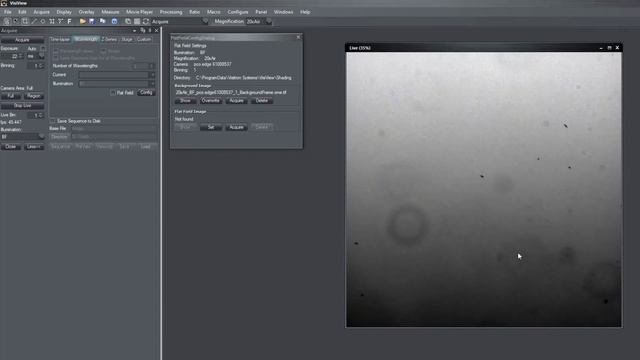Click the refresh arrows toolbar icon
Viewport: 640px width, 360px height.
point(146,21)
